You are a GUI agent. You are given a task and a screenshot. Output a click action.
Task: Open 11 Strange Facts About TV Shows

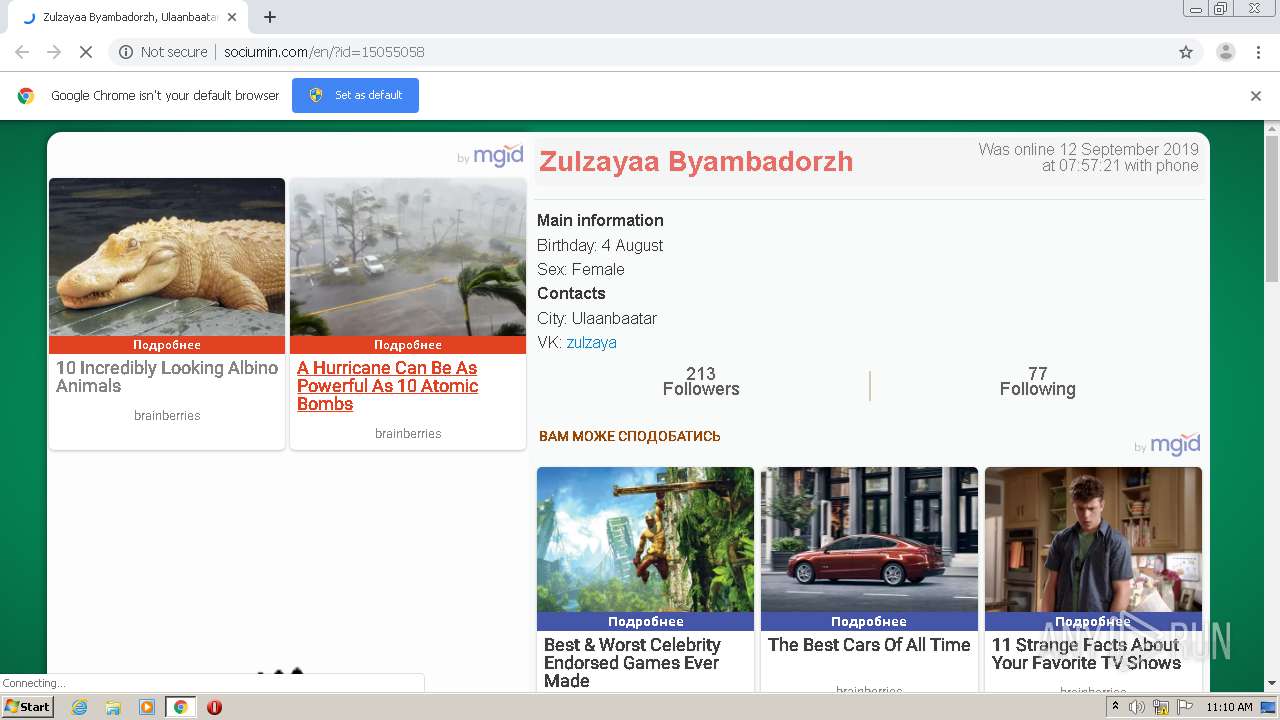(x=1087, y=654)
